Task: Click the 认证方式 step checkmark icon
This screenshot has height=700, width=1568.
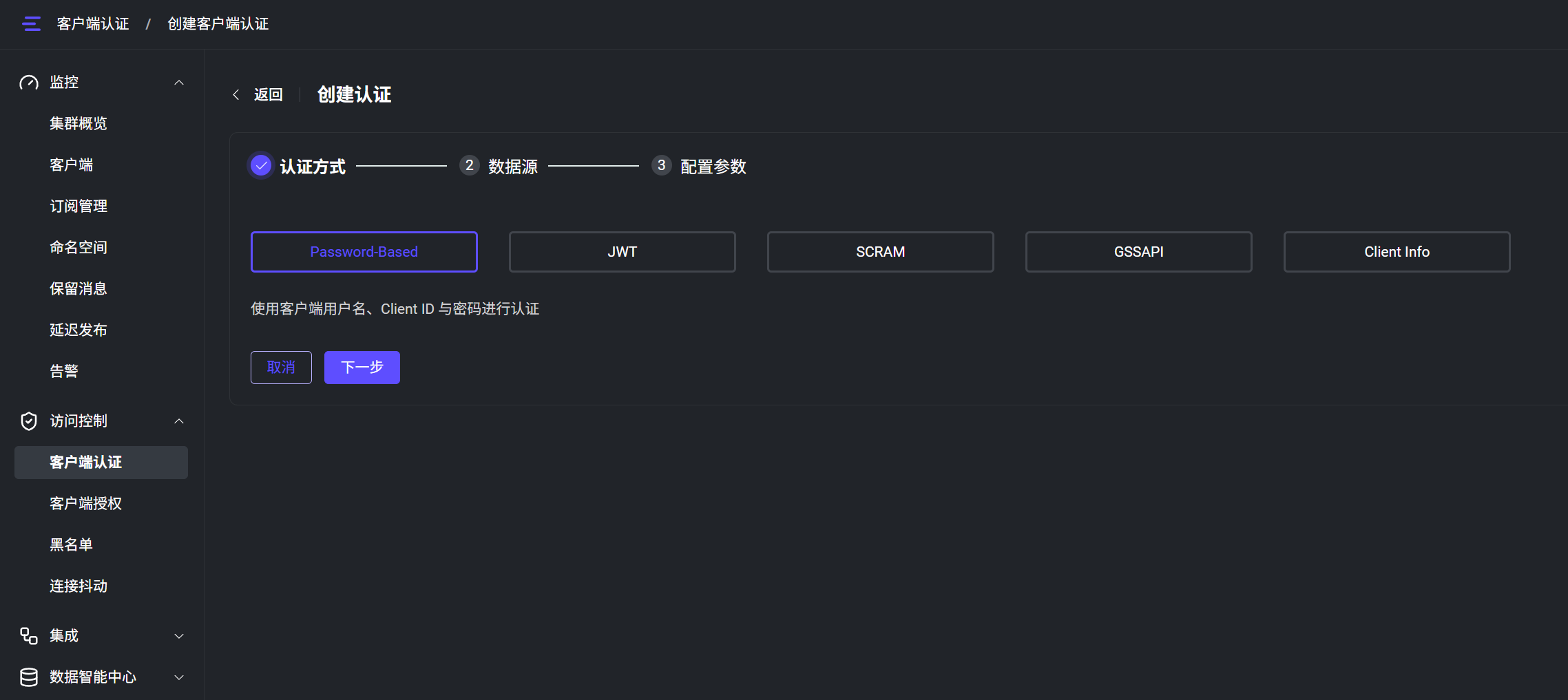Action: pos(261,166)
